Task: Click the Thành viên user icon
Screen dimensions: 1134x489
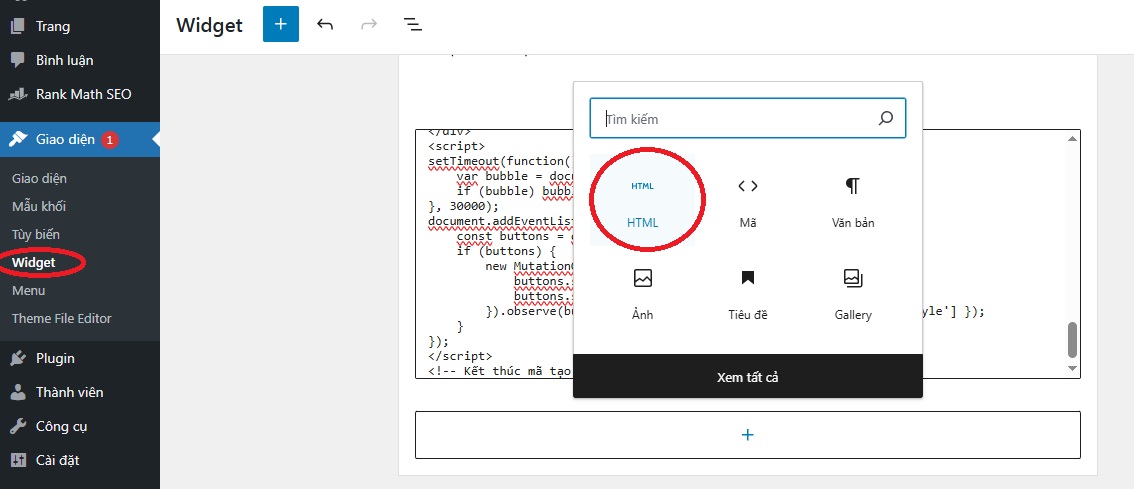Action: pyautogui.click(x=17, y=392)
